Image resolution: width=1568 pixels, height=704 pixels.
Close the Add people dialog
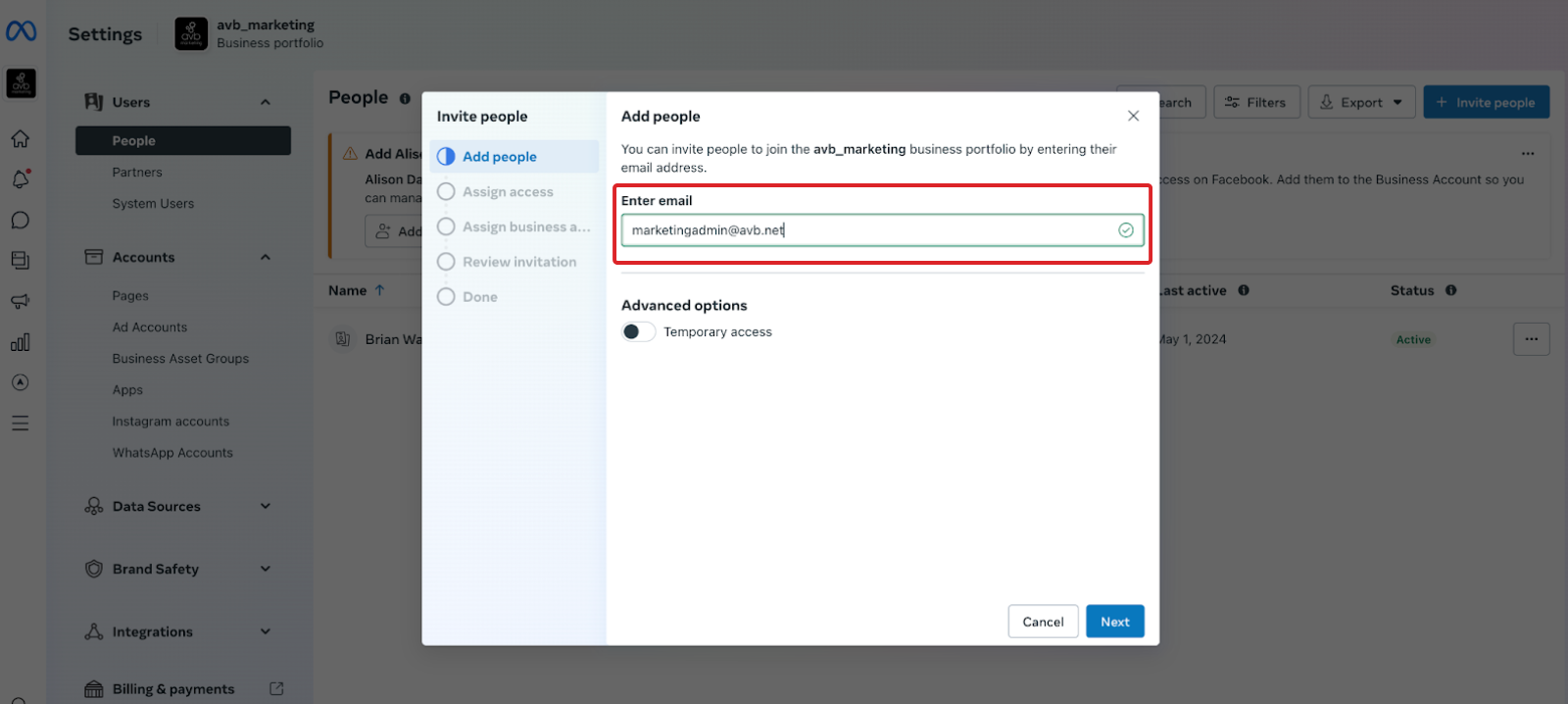[x=1133, y=116]
